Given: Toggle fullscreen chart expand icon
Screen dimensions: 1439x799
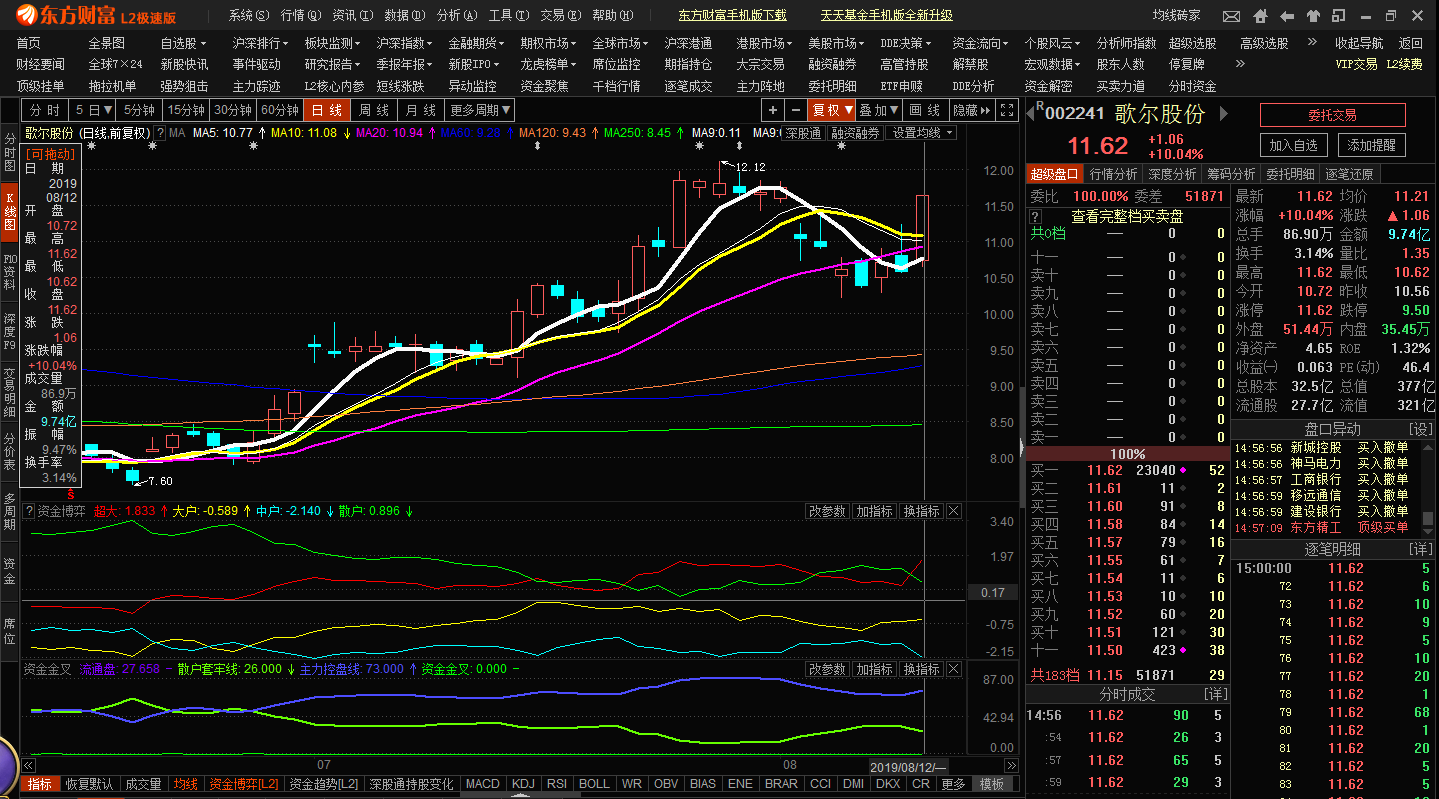Looking at the screenshot, I should [x=1007, y=110].
